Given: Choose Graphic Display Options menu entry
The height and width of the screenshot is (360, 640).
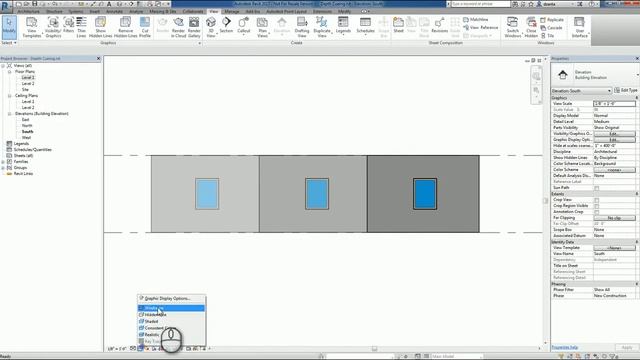Looking at the screenshot, I should 171,298.
